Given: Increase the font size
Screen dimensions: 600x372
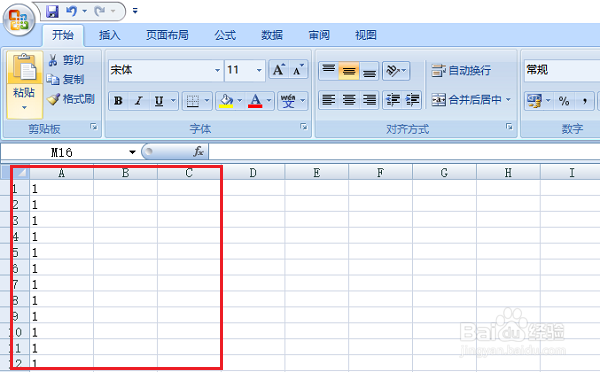Looking at the screenshot, I should pos(278,70).
